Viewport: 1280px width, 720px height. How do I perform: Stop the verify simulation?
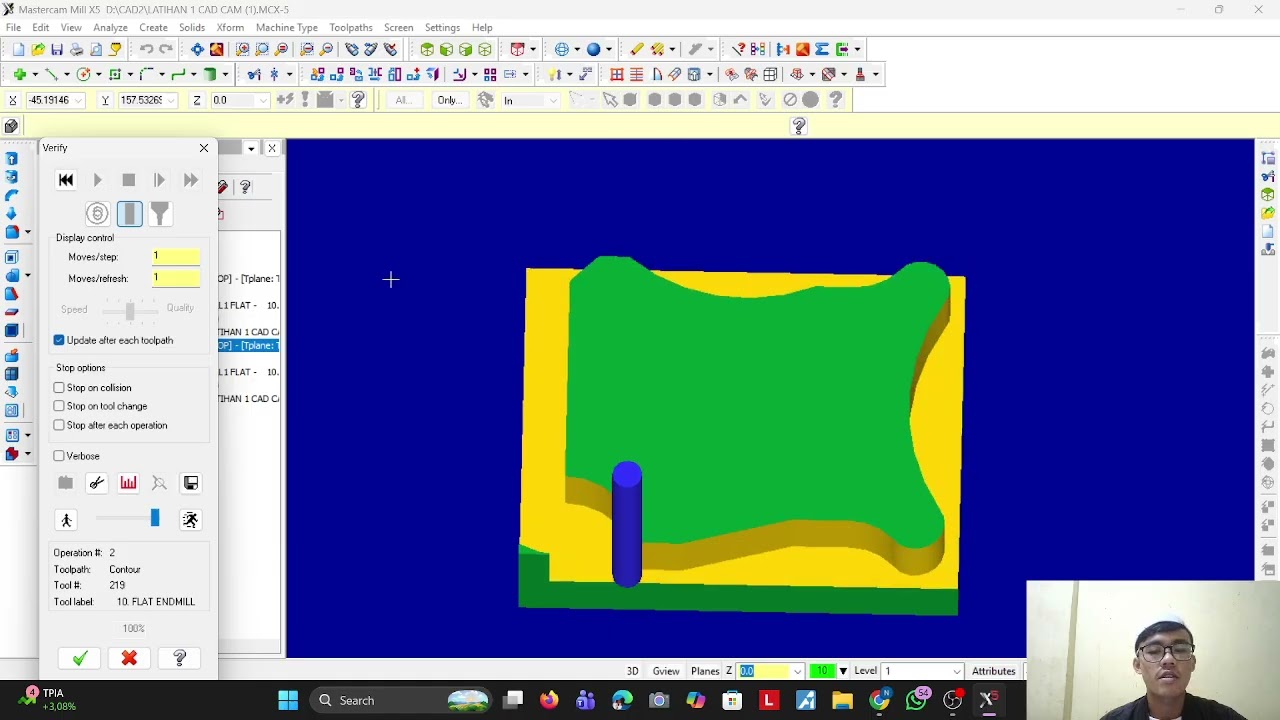pyautogui.click(x=128, y=180)
